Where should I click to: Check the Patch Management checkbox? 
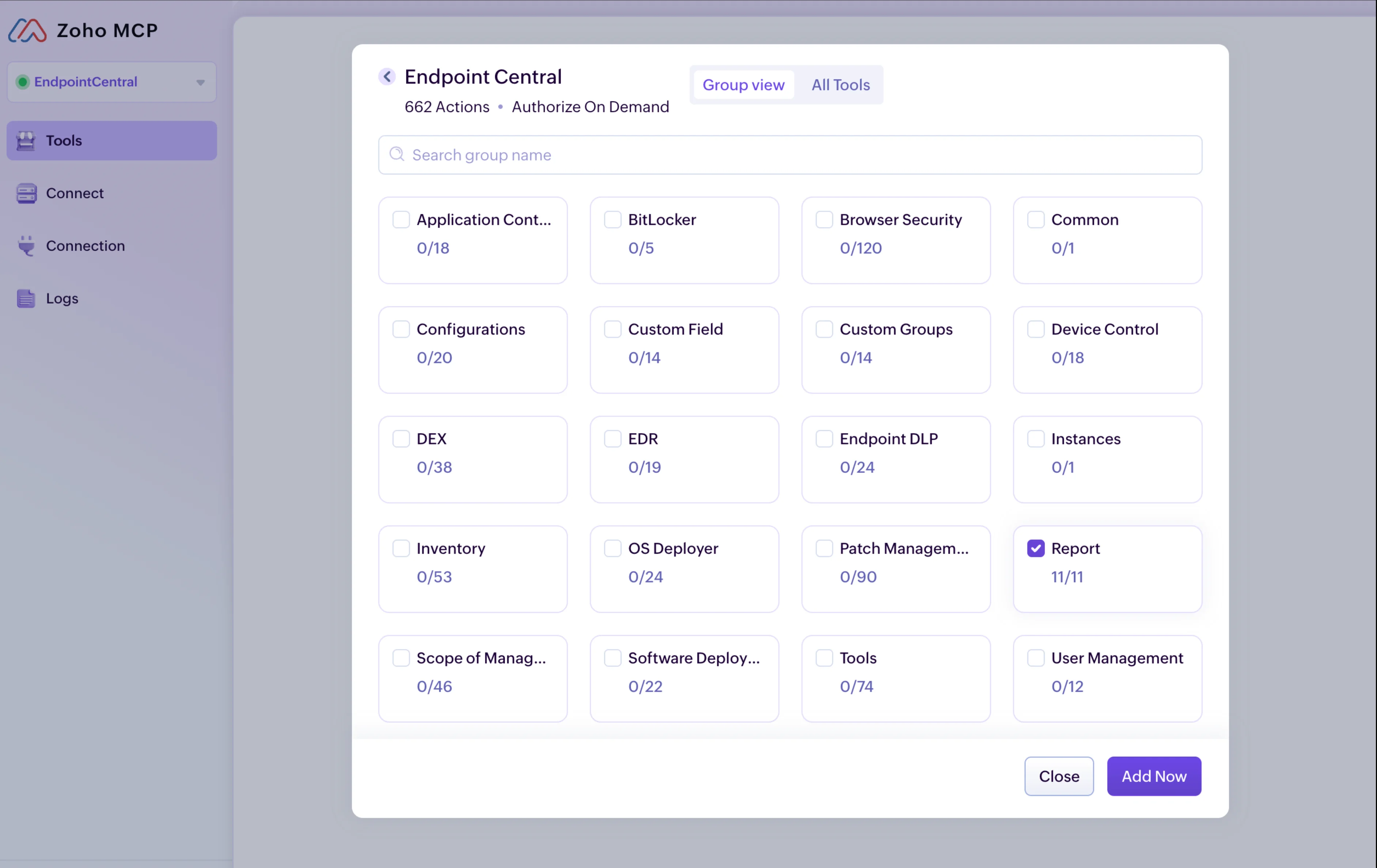coord(824,548)
